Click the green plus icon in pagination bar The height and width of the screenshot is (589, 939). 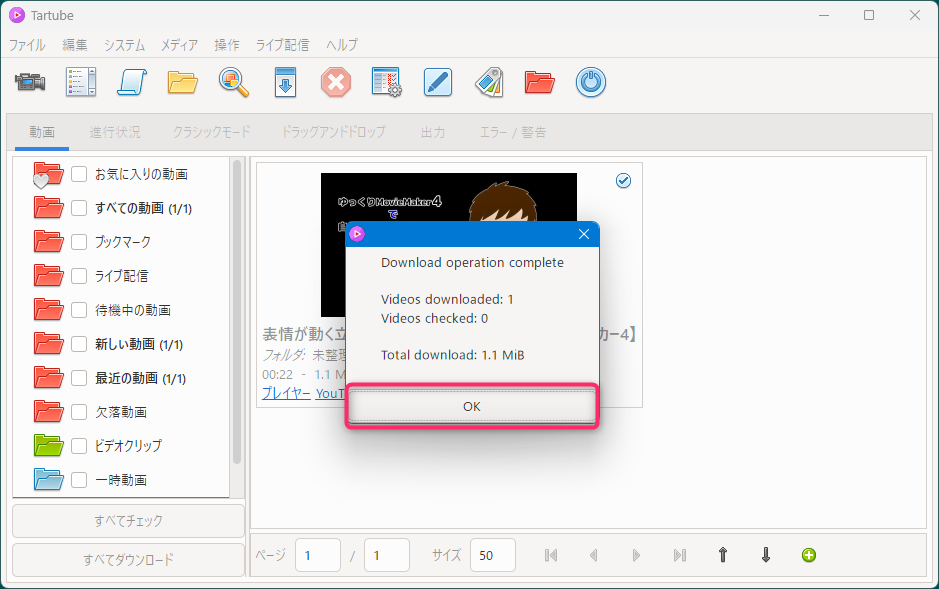(809, 555)
